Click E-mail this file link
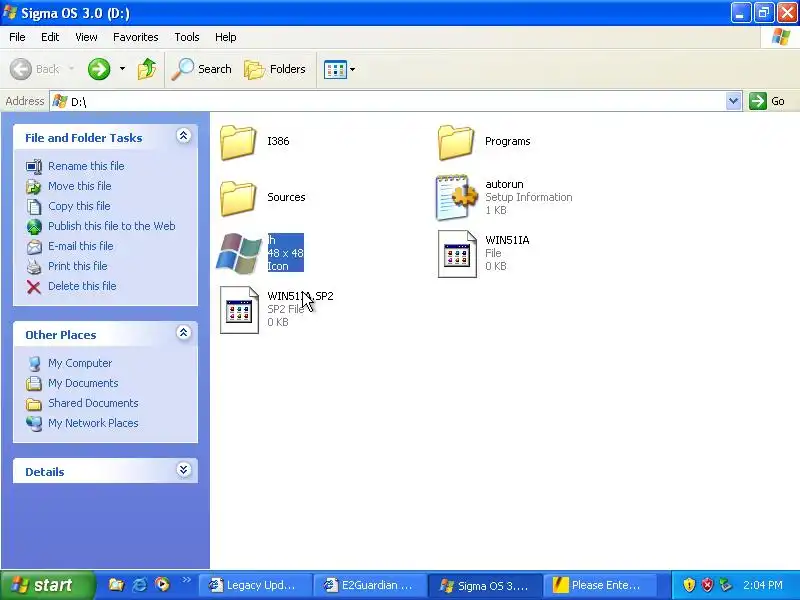This screenshot has width=800, height=600. 81,246
